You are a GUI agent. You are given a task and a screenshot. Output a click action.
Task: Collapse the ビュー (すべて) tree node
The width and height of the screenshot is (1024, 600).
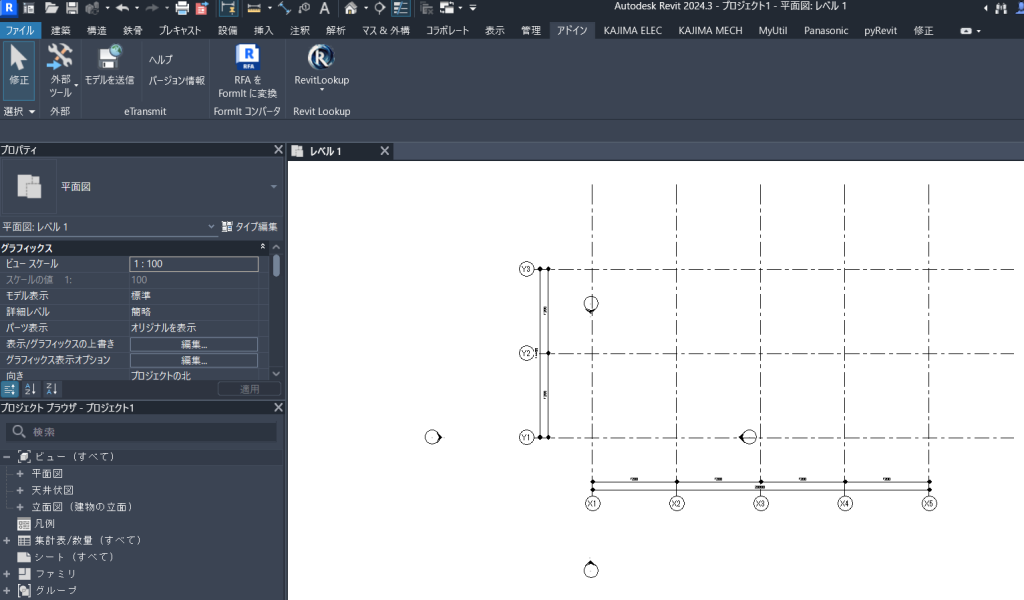coord(7,456)
